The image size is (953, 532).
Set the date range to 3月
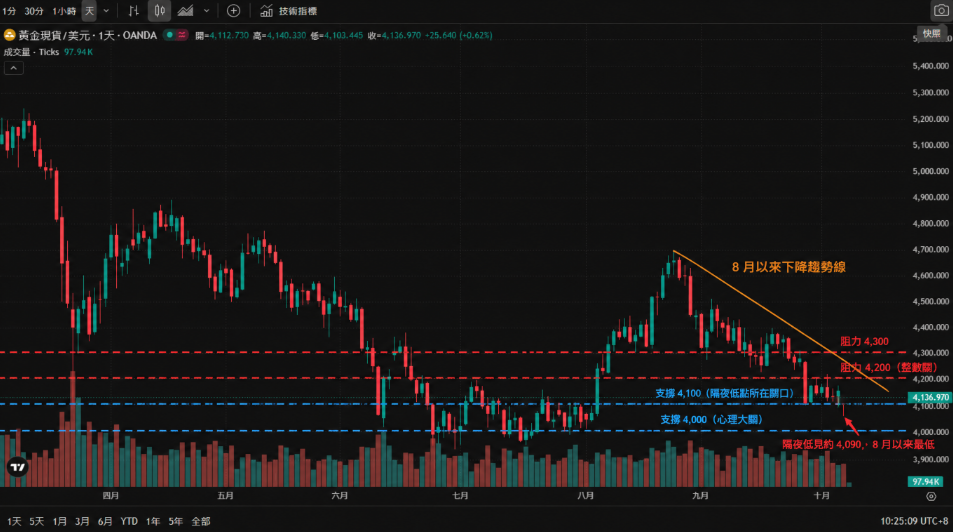82,521
